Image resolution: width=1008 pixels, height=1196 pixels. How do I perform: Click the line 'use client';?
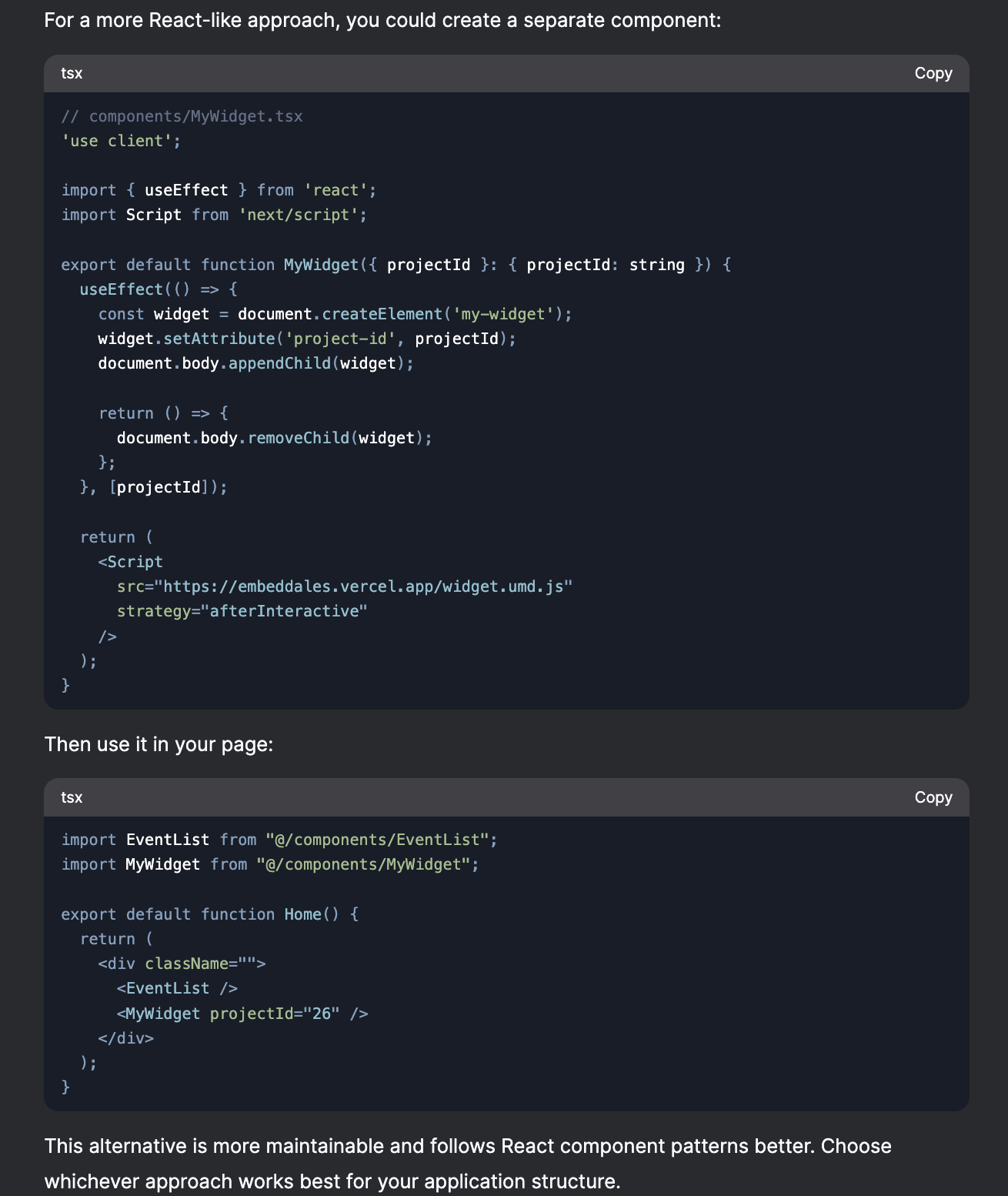(121, 141)
